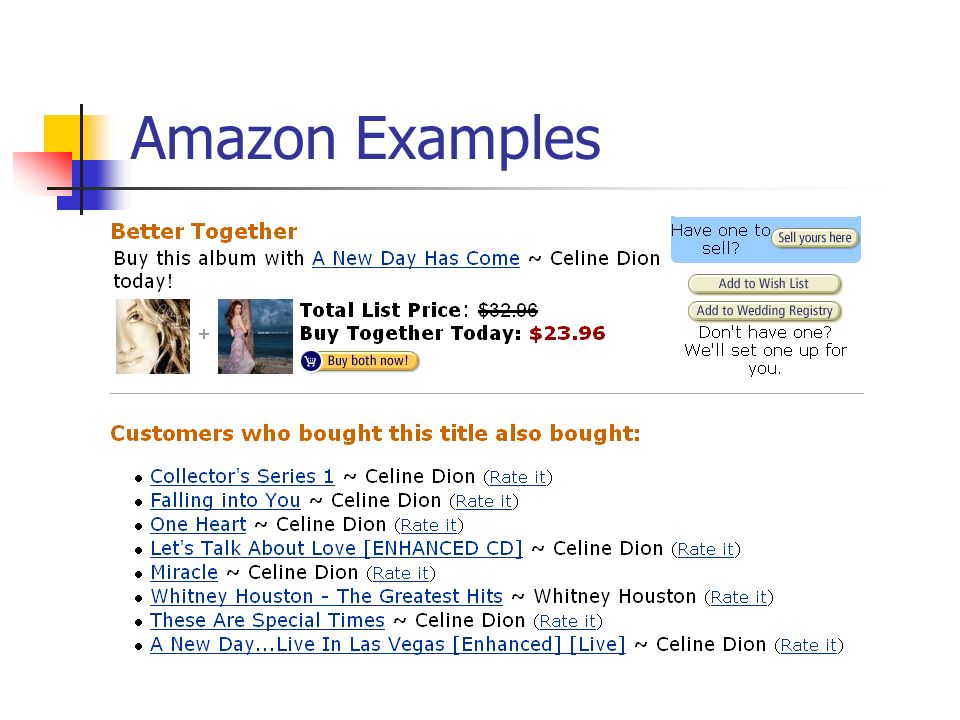Click Rate it next to One Heart

429,525
